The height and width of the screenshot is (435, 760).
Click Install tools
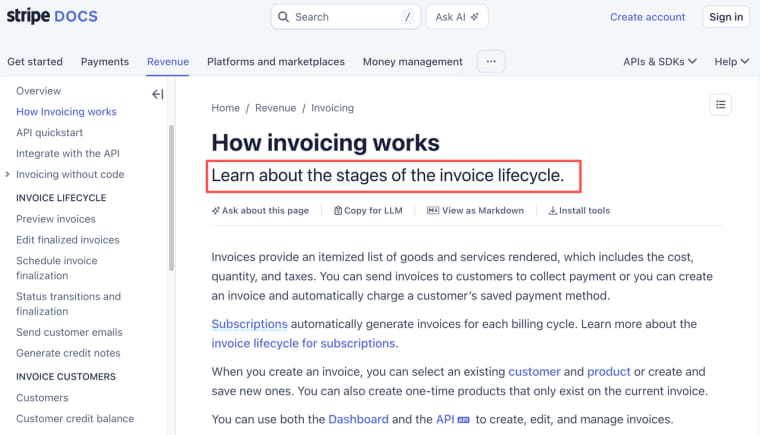579,210
